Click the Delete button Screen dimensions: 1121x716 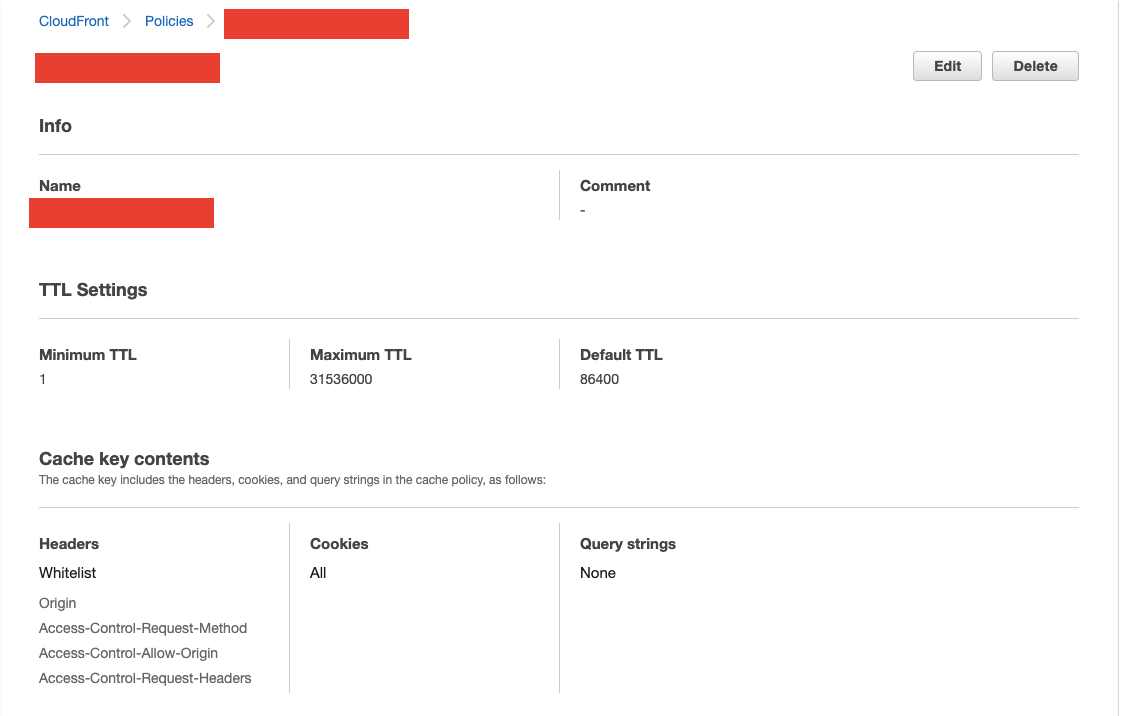pos(1034,65)
